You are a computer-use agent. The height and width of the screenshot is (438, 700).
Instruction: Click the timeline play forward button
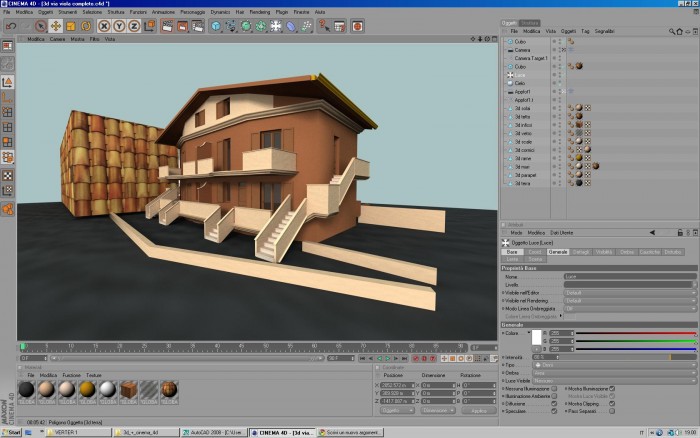pyautogui.click(x=387, y=359)
